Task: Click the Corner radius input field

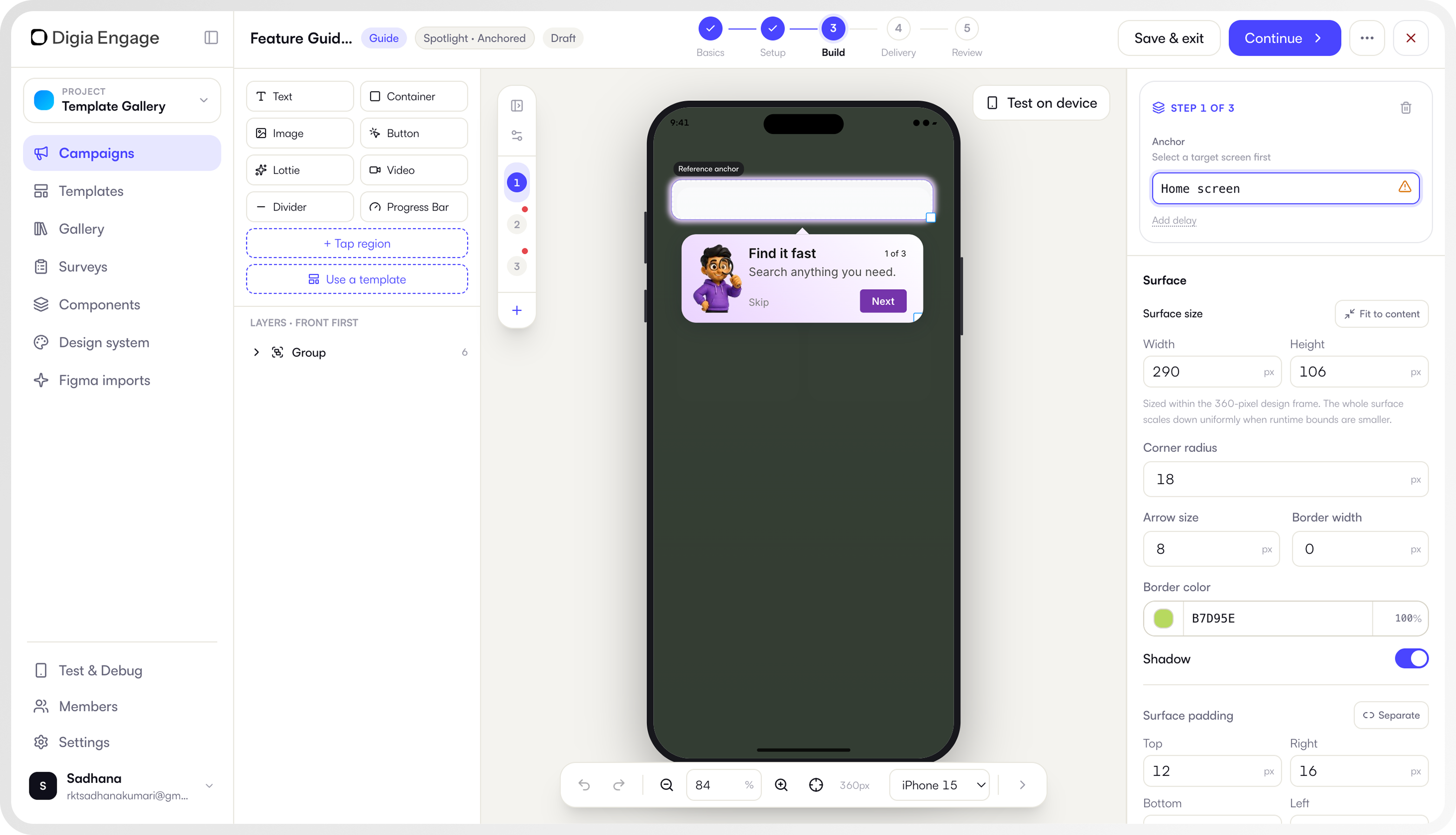Action: click(1285, 479)
